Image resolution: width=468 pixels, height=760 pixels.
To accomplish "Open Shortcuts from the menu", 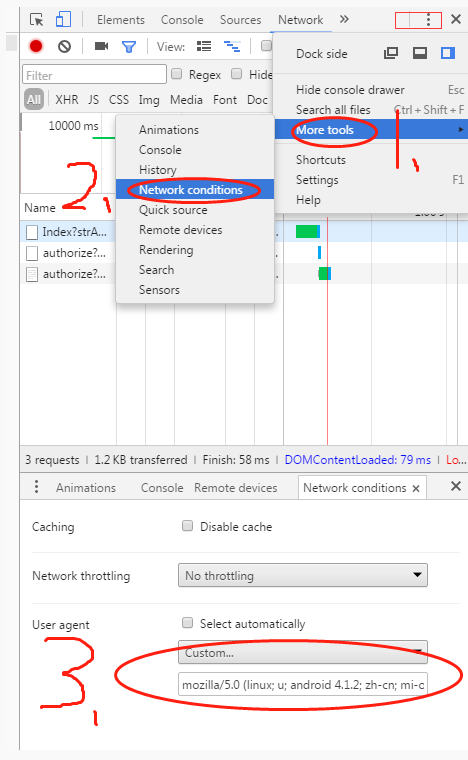I will (372, 160).
